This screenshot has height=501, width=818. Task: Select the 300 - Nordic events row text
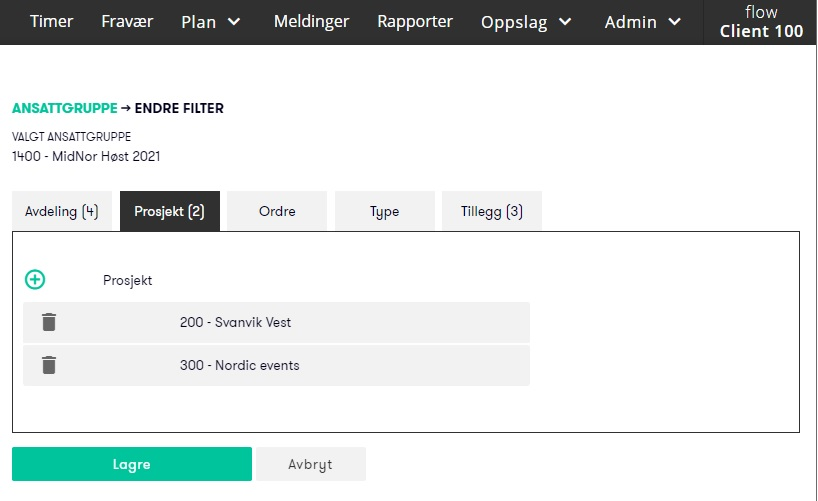tap(240, 365)
